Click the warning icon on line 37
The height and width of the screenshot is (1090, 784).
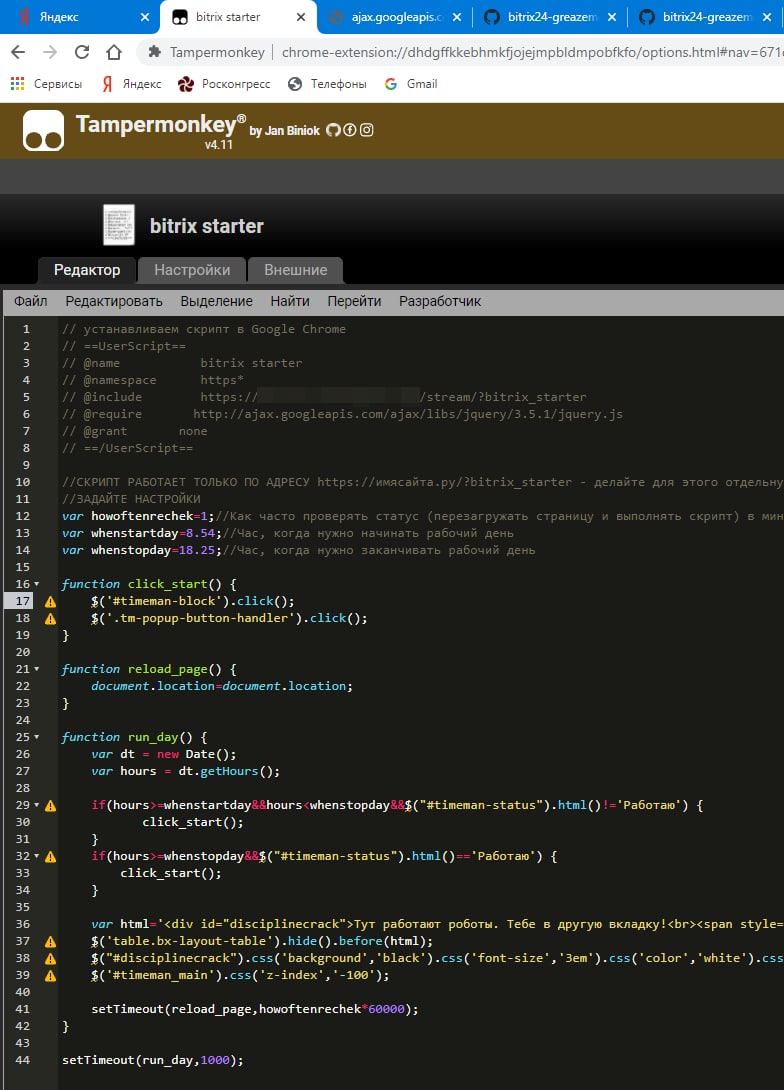click(51, 941)
